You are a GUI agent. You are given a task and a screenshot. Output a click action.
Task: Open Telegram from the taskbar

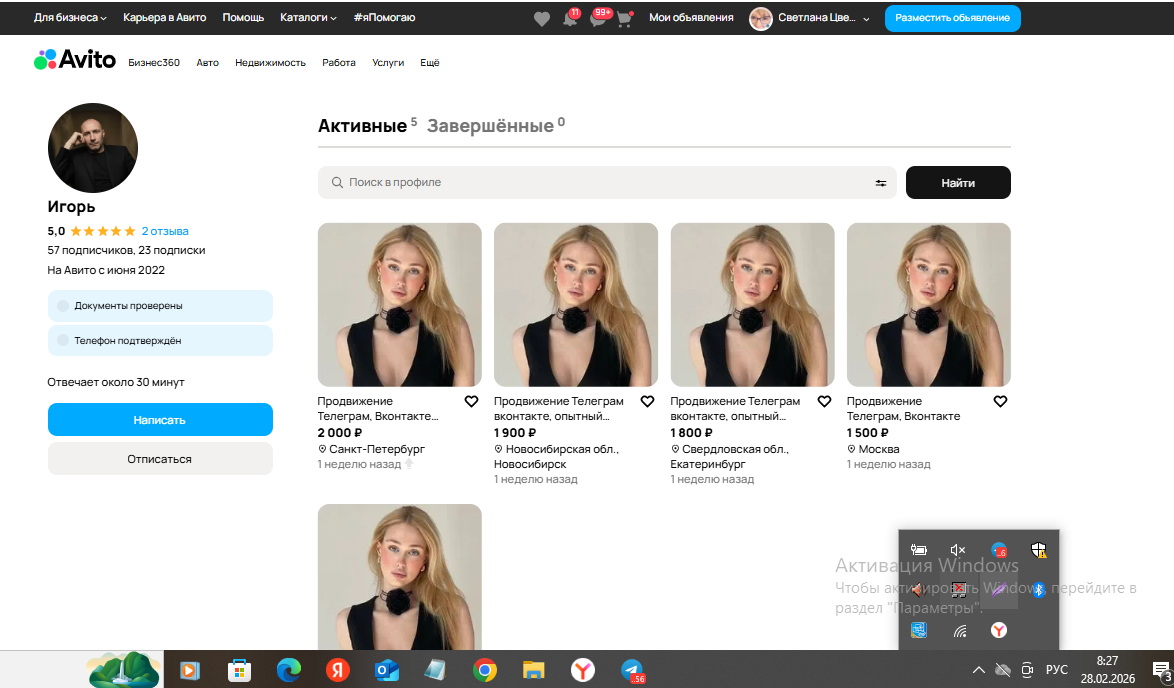pos(632,670)
